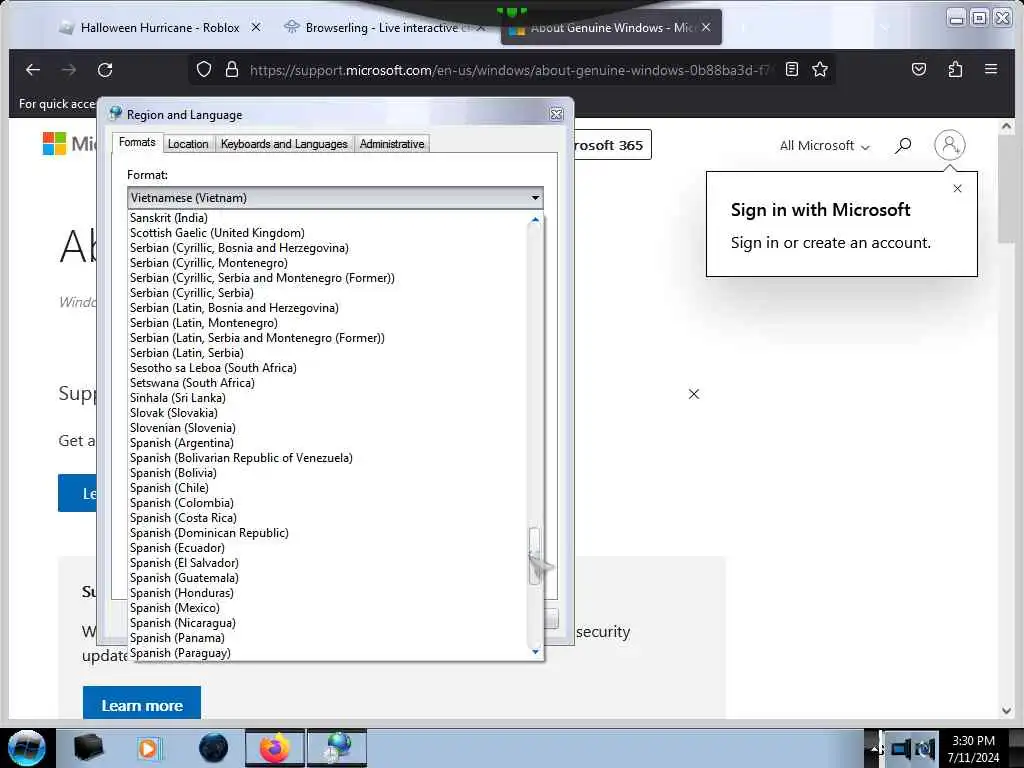The height and width of the screenshot is (768, 1024).
Task: Click the Microsoft 365 button
Action: (x=612, y=145)
